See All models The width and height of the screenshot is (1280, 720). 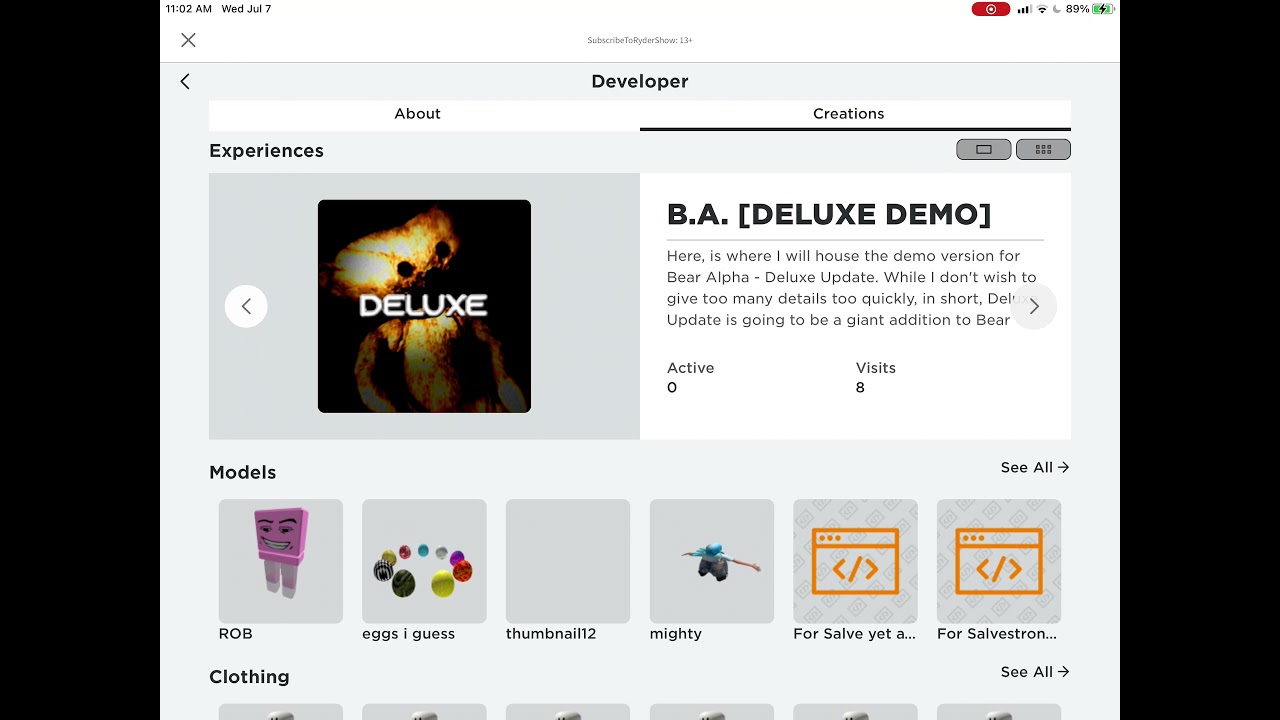(x=1035, y=467)
